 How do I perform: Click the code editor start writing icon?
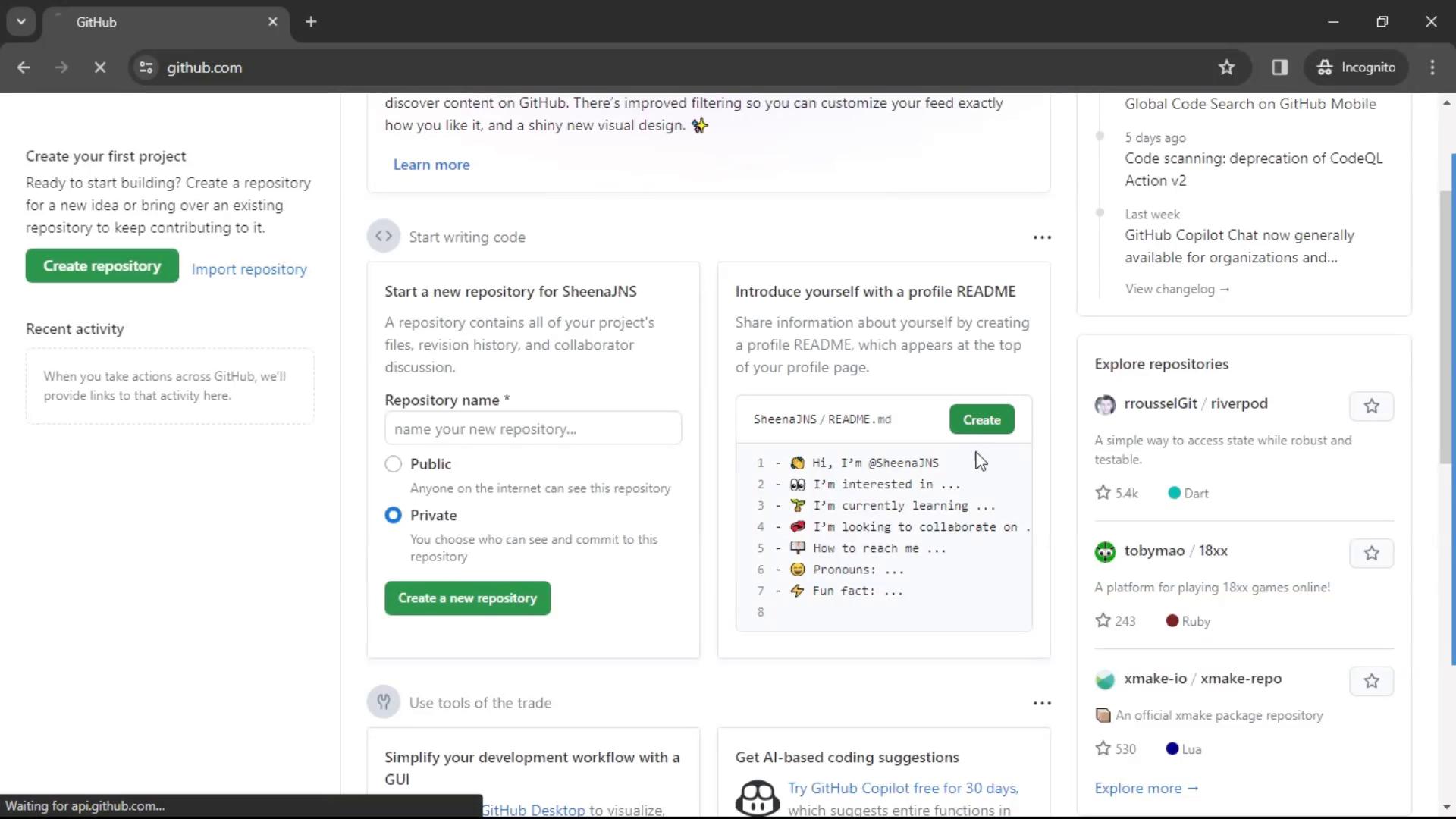pyautogui.click(x=384, y=237)
